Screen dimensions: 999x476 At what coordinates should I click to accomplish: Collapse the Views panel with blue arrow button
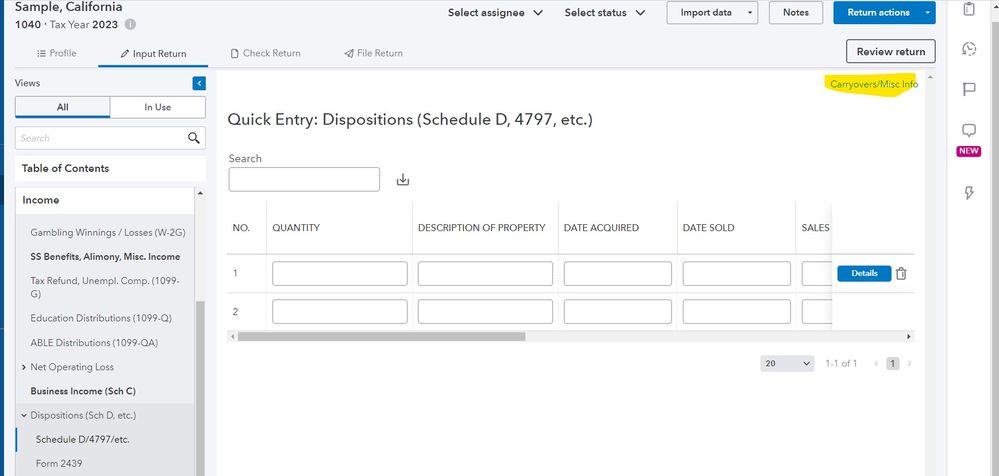click(199, 84)
